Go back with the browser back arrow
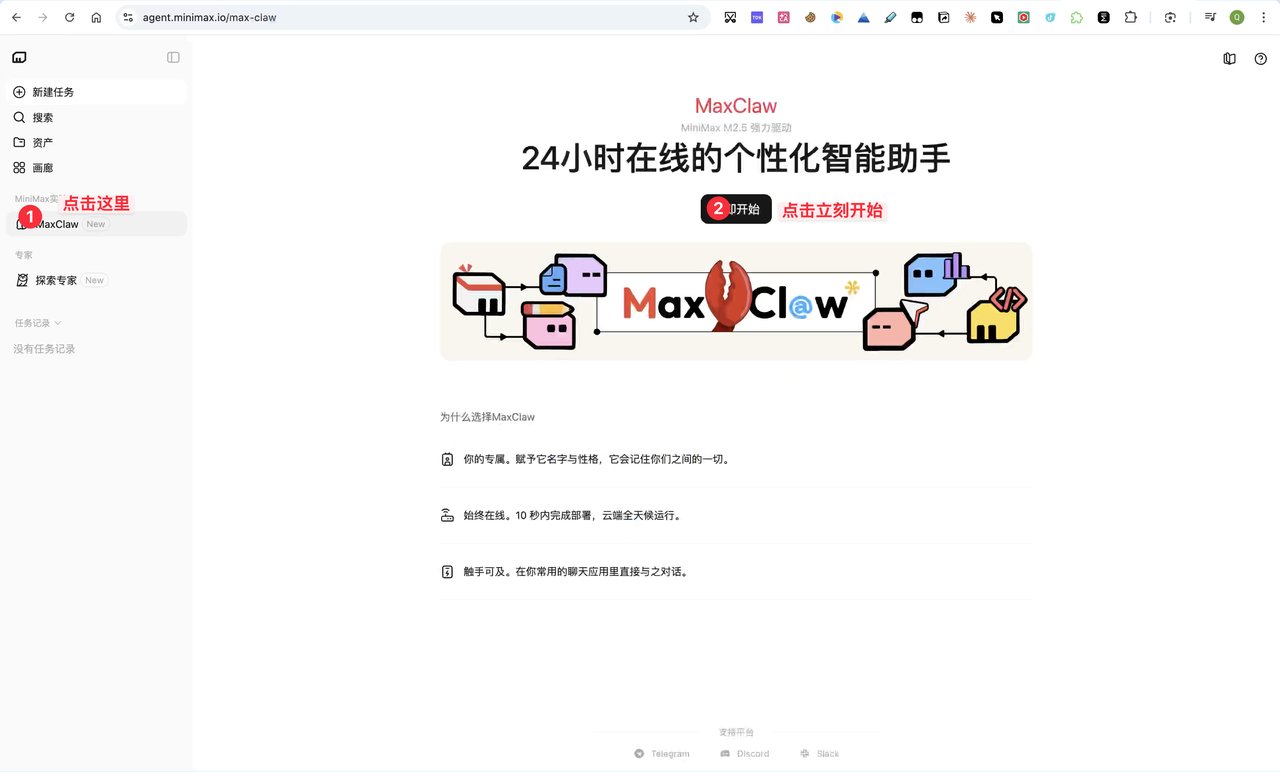Screen dimensions: 1280x772 click(16, 17)
